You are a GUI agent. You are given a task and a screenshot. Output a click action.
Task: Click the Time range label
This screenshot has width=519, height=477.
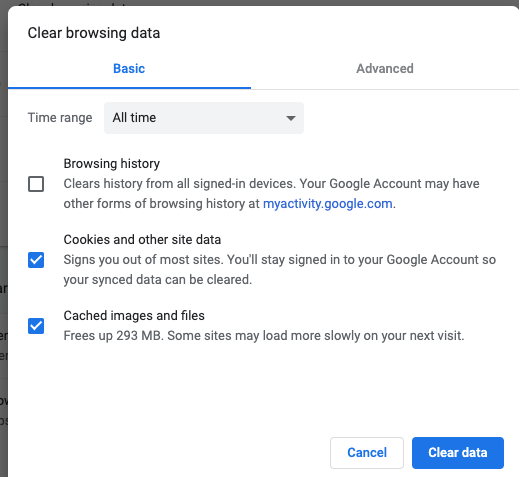60,118
